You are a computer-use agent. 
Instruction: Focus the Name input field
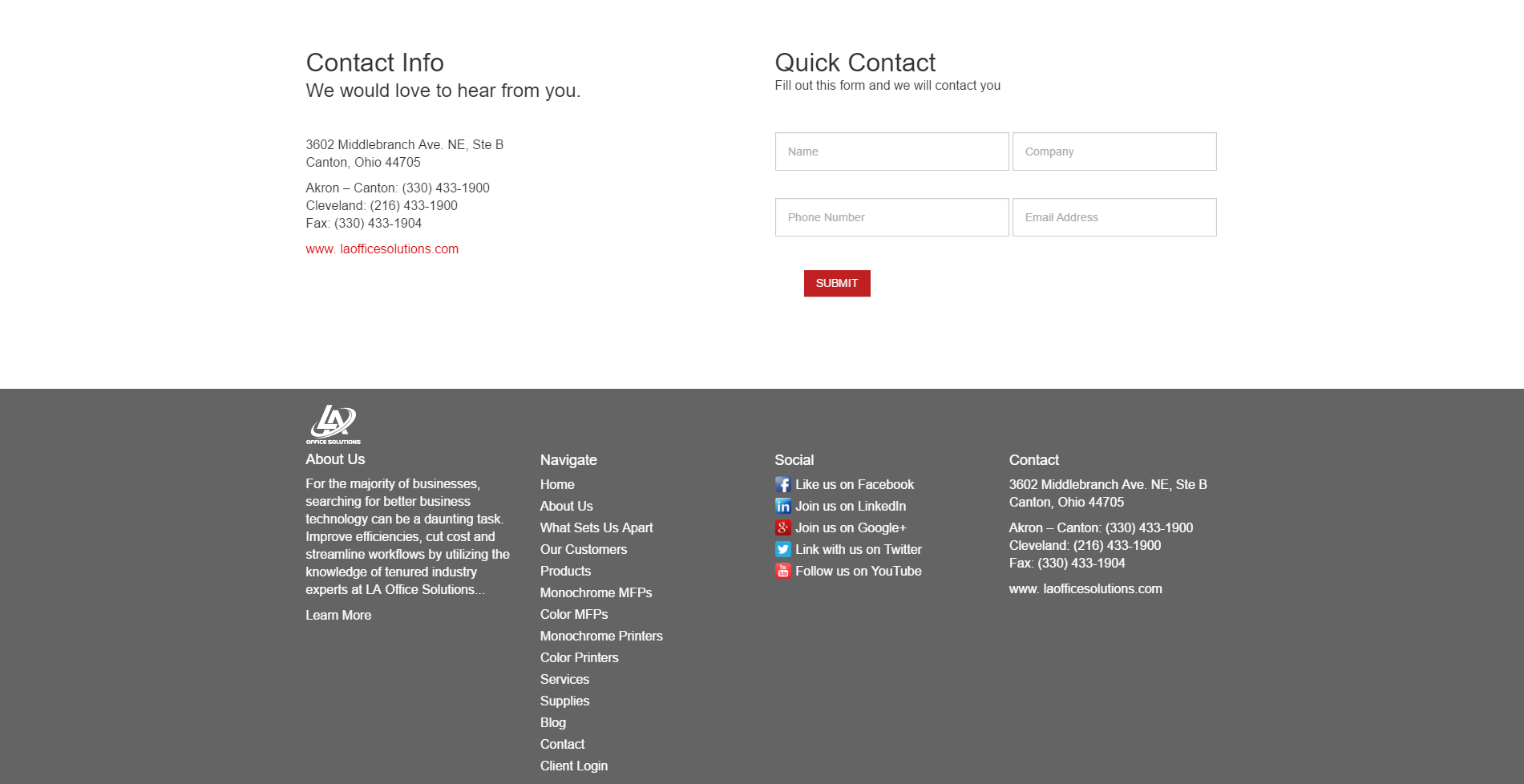point(891,152)
